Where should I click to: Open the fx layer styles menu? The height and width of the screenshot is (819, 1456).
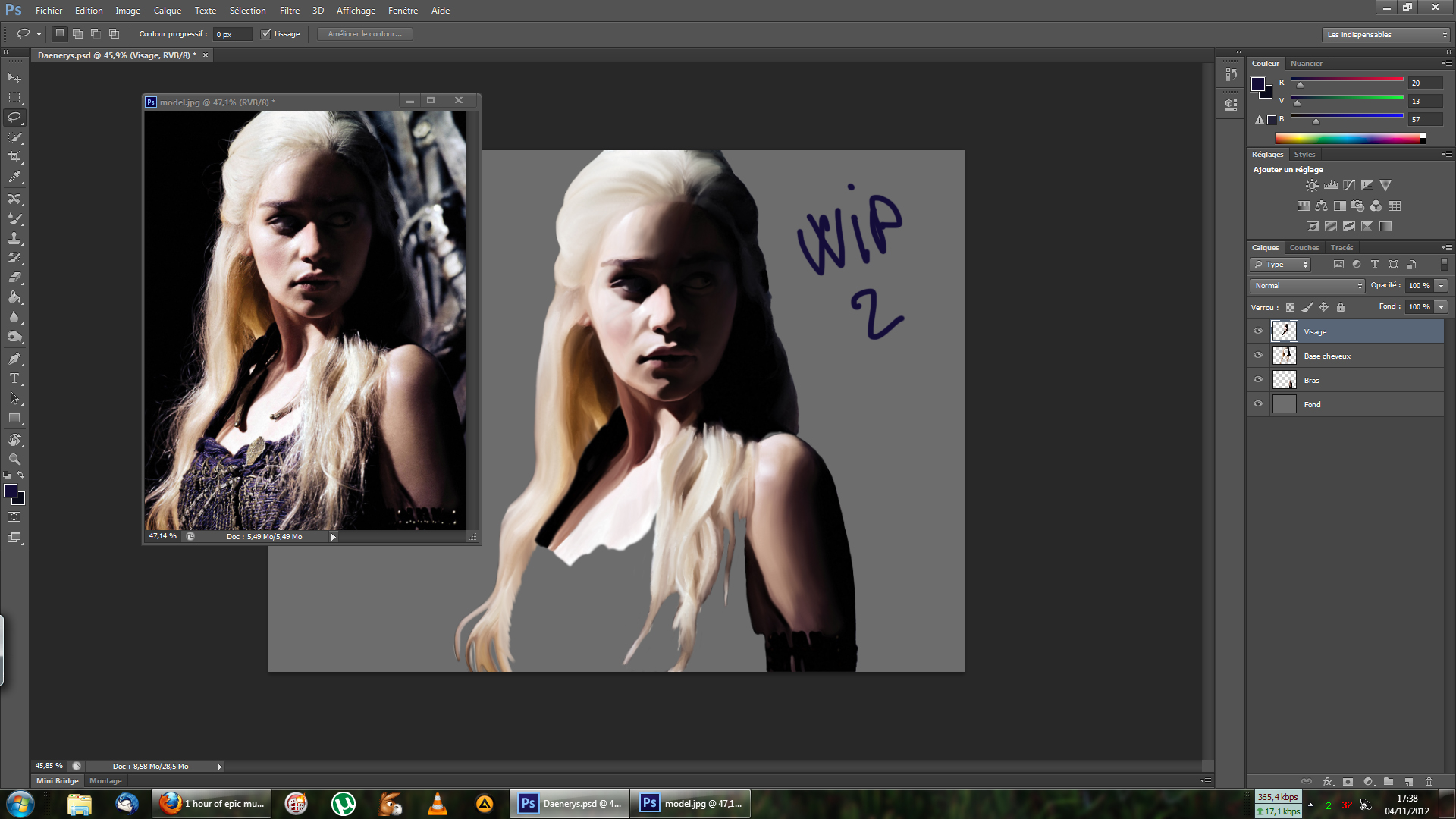[x=1328, y=782]
